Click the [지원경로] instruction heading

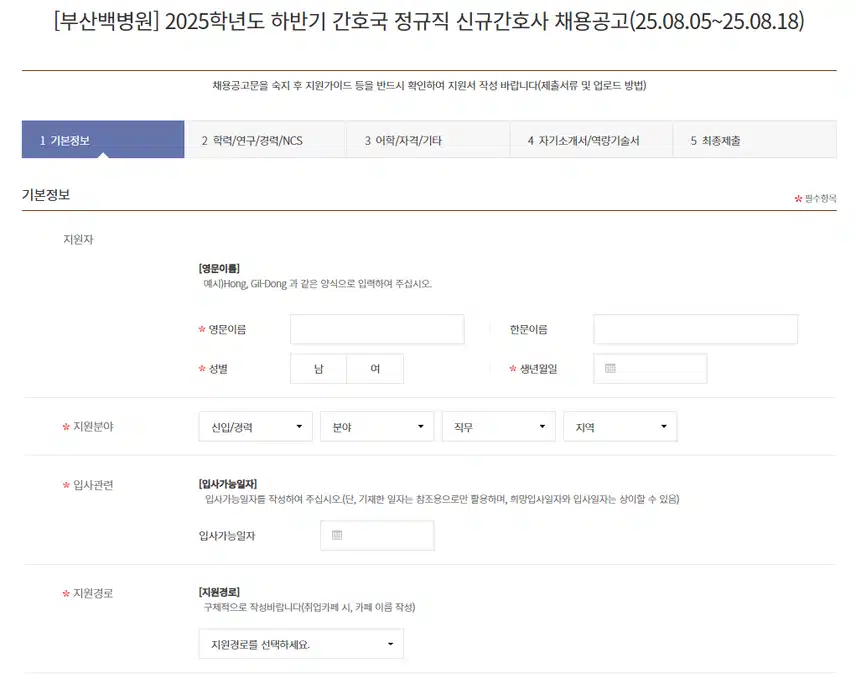click(x=219, y=592)
